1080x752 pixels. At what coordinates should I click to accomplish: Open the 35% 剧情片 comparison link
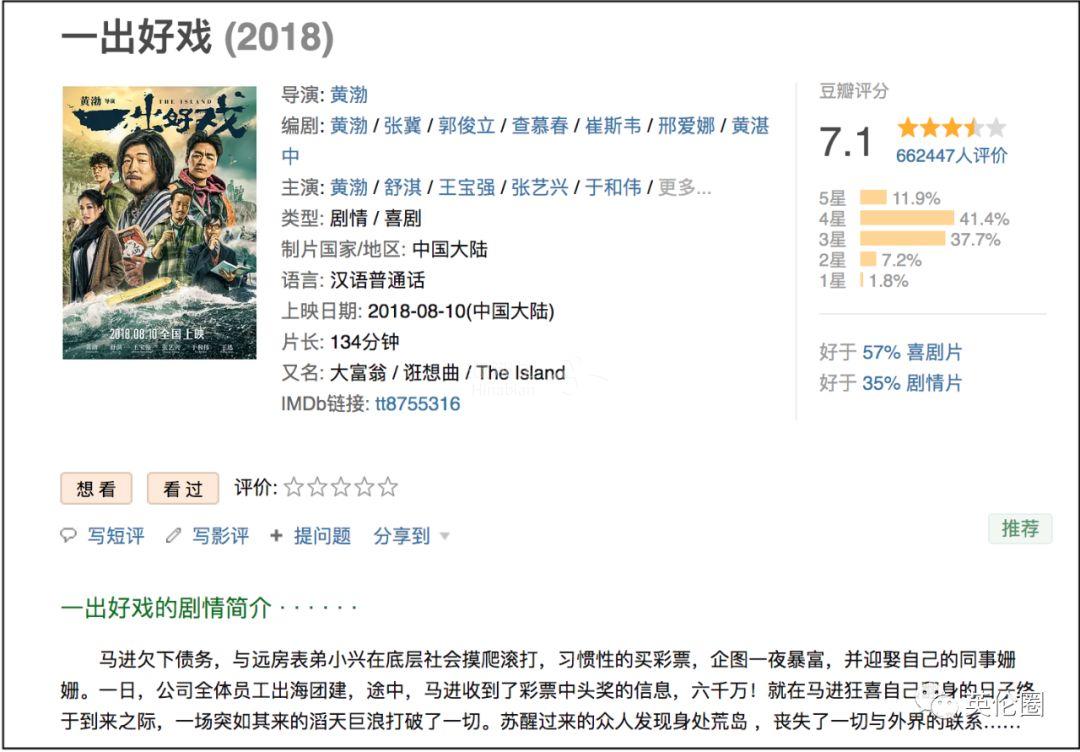tap(911, 383)
